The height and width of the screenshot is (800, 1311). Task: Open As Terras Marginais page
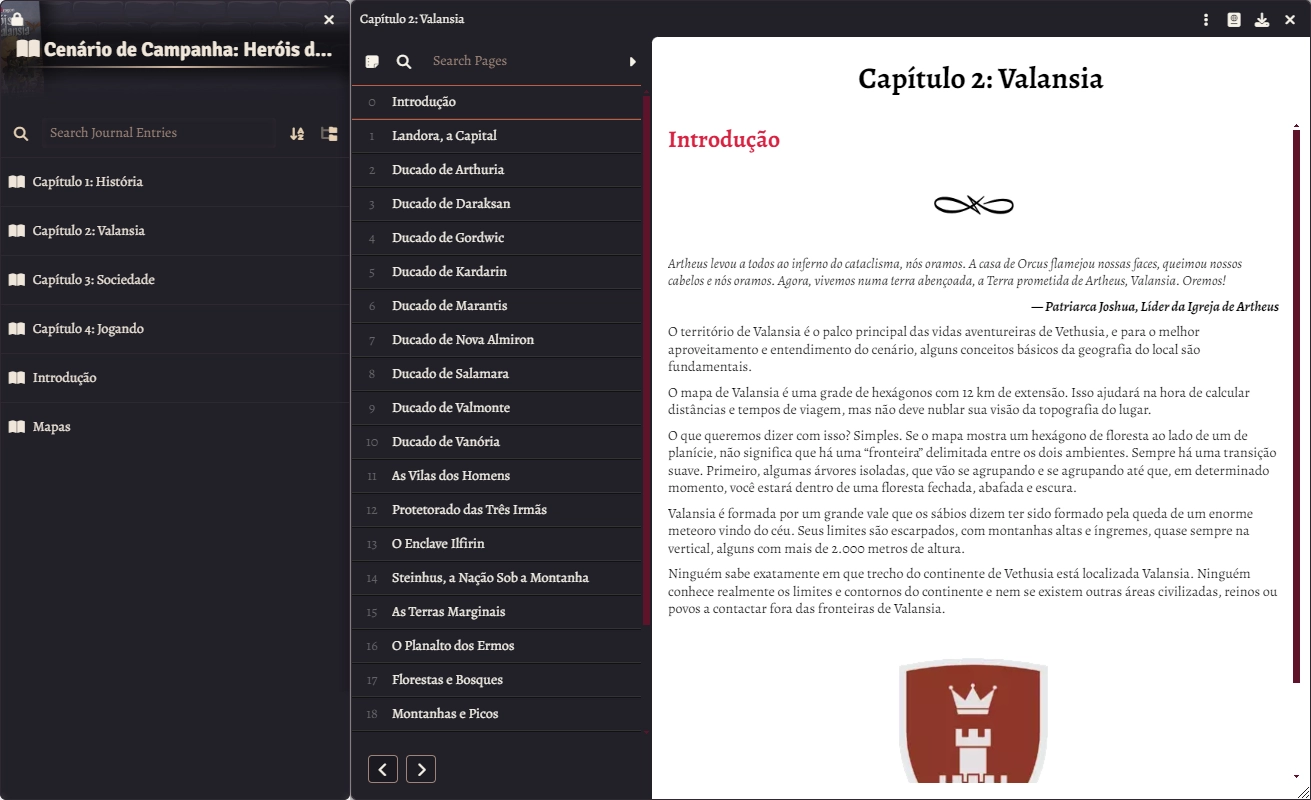(496, 612)
